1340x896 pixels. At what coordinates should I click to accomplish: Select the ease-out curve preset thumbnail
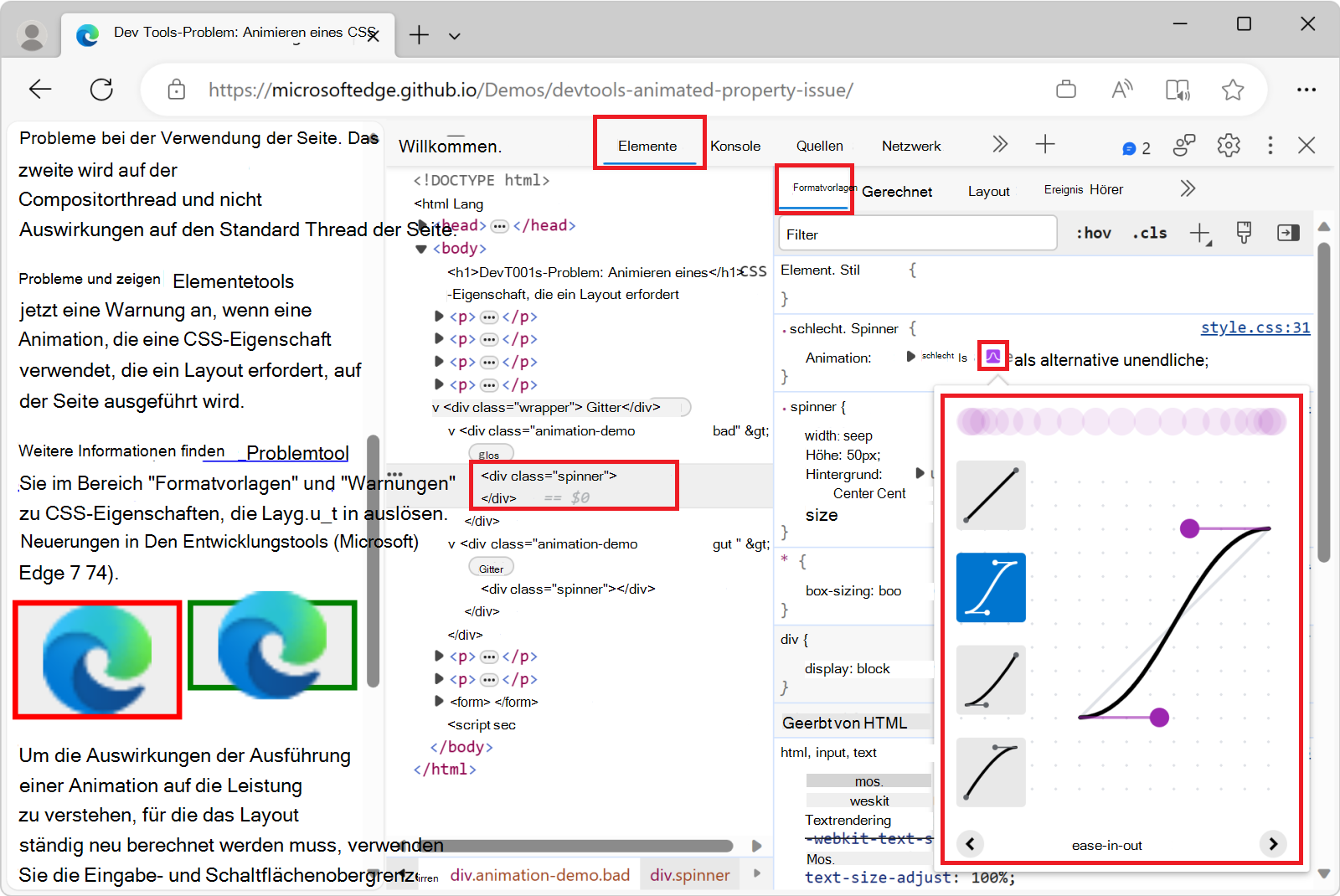click(x=991, y=772)
